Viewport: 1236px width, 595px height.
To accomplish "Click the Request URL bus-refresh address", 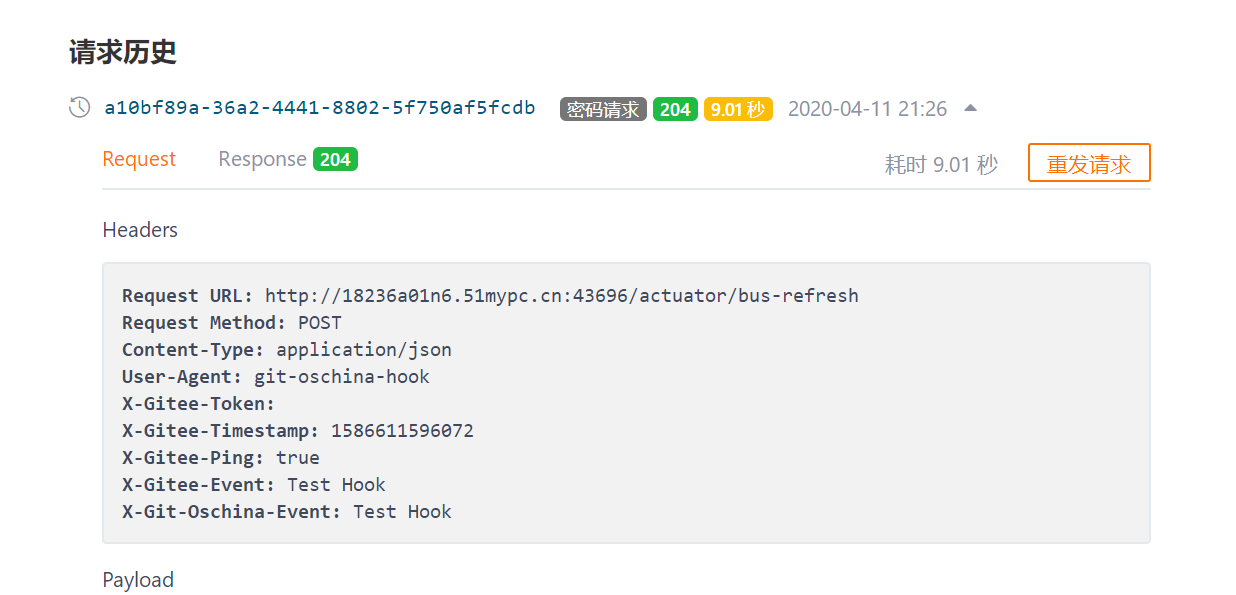I will click(x=560, y=295).
